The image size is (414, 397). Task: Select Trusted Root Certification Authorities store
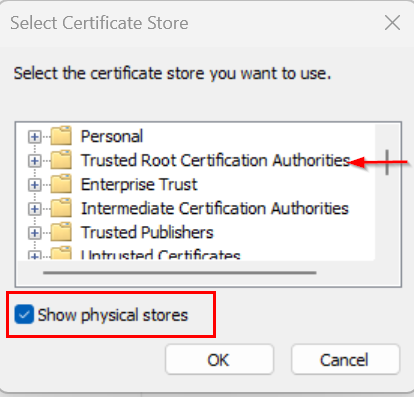point(215,160)
